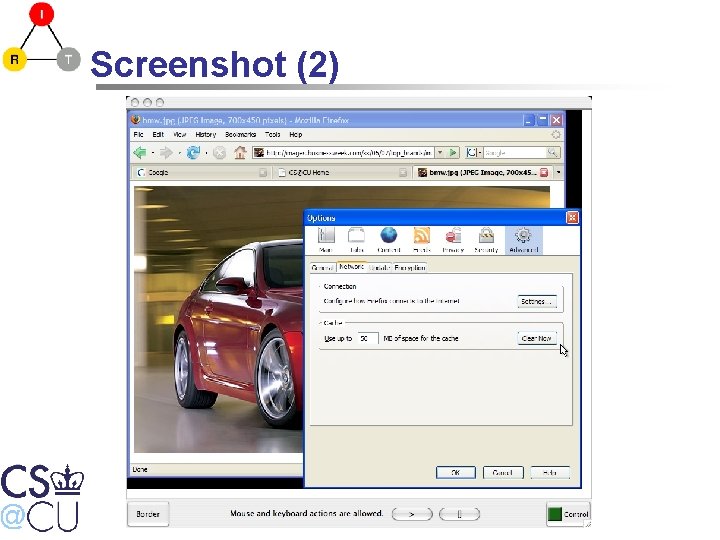The width and height of the screenshot is (720, 540).
Task: Switch to the CS@CU Home tab
Action: (x=341, y=173)
